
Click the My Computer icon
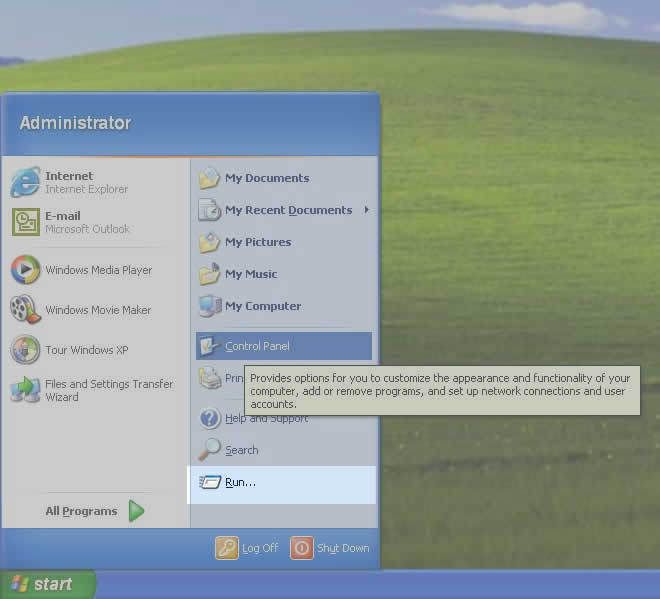[x=210, y=306]
